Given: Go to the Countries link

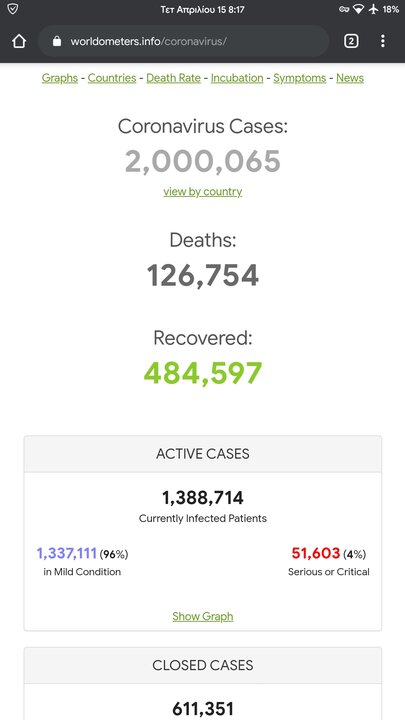Looking at the screenshot, I should (x=112, y=78).
